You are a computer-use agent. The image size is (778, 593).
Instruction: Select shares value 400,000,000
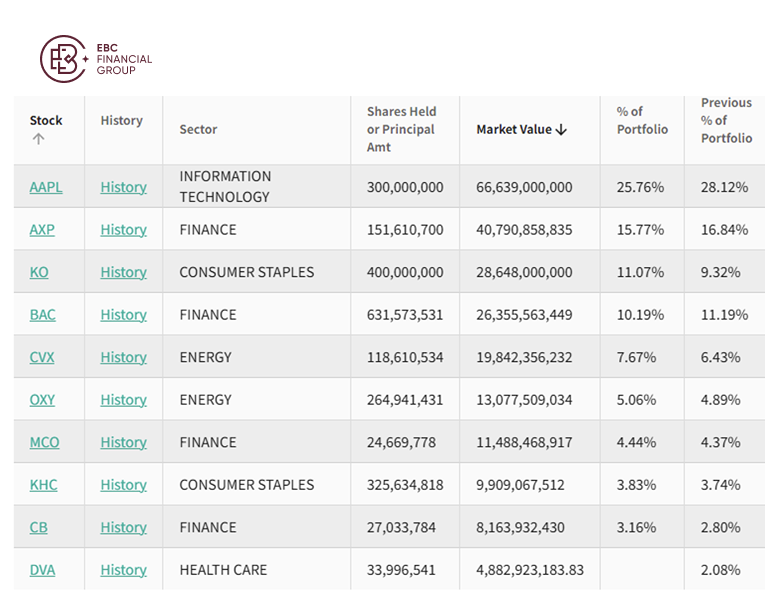coord(405,272)
